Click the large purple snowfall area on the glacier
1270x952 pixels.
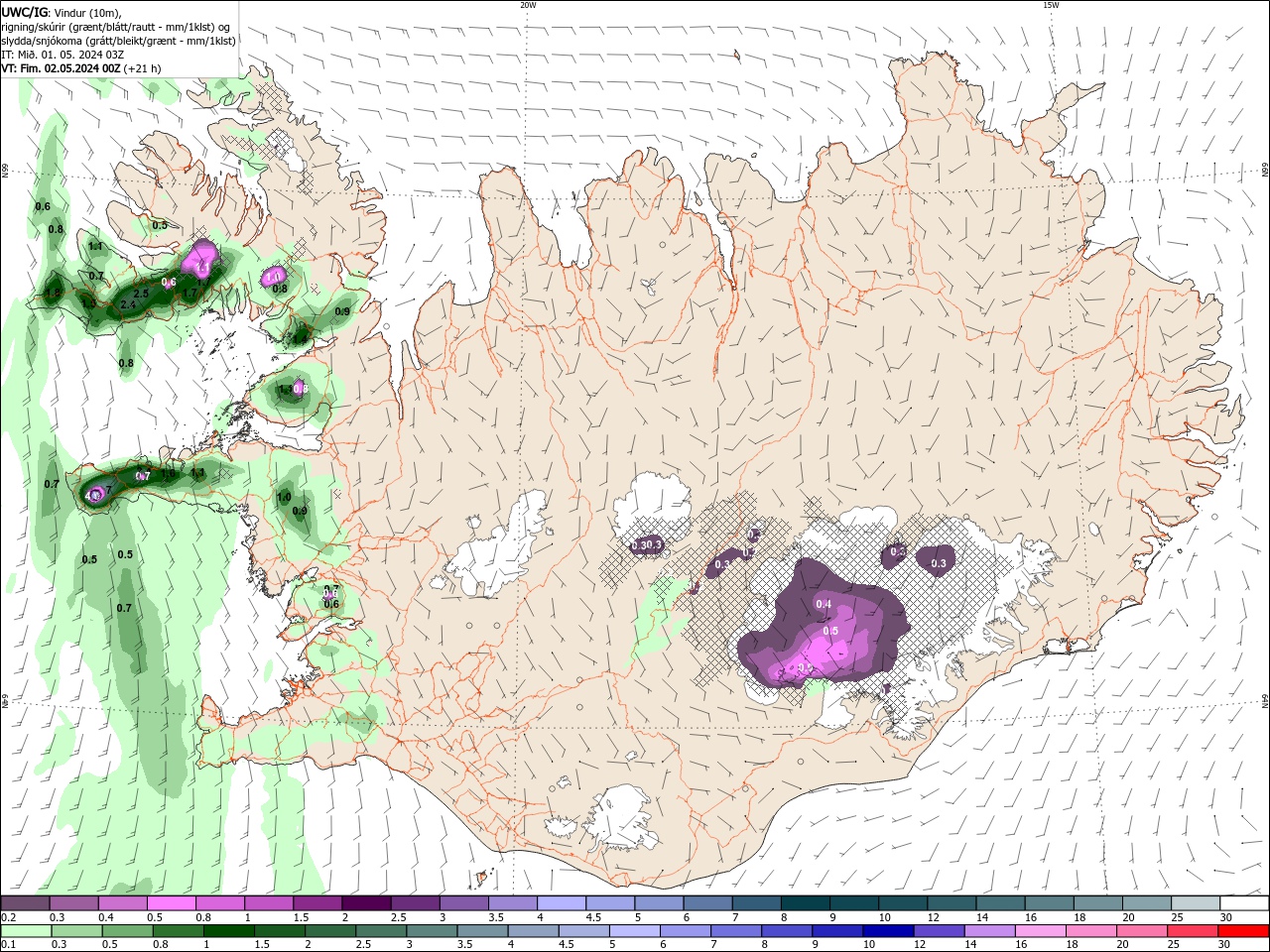(824, 623)
